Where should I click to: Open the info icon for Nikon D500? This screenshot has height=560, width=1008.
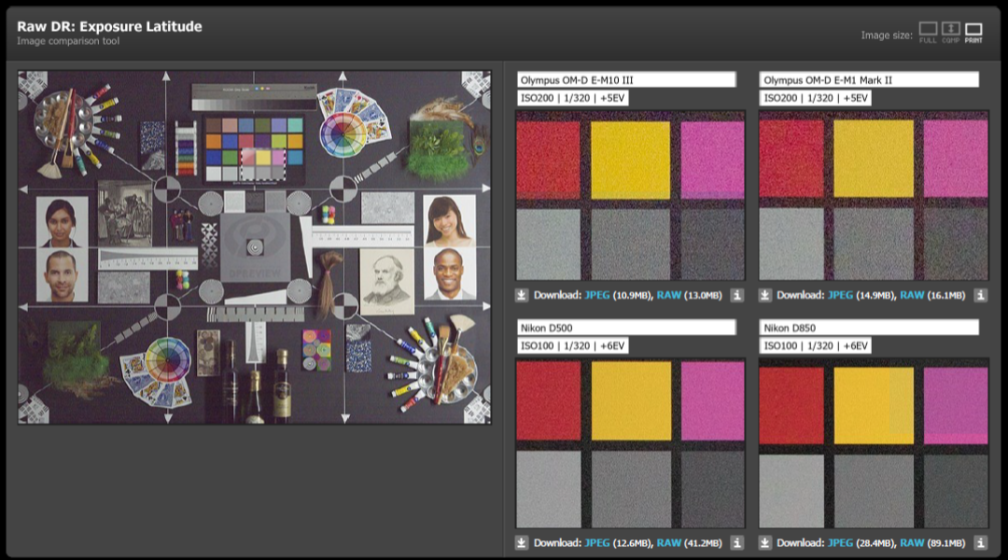pos(736,543)
